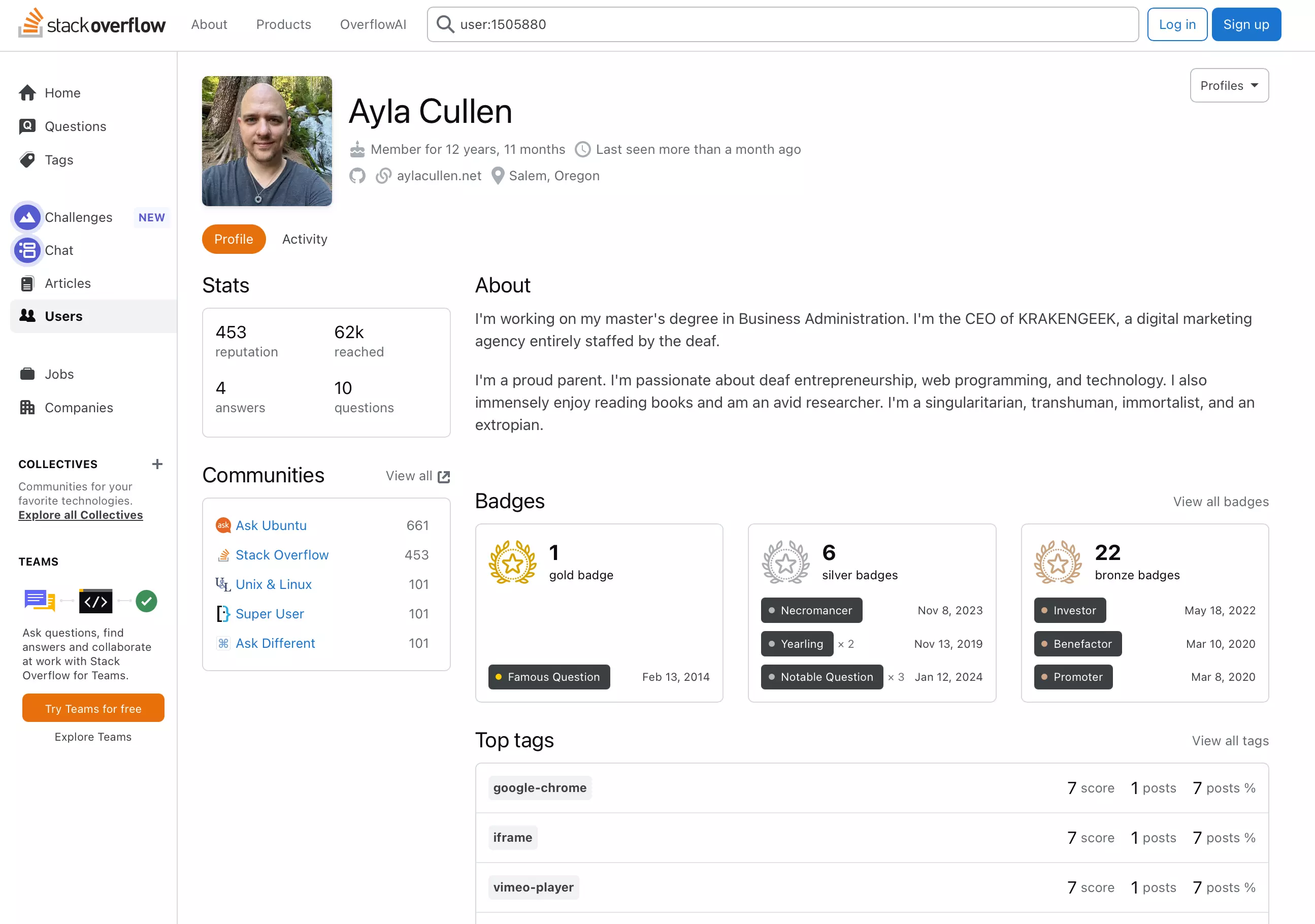This screenshot has height=924, width=1315.
Task: Open aylacullen.net website link
Action: point(439,176)
